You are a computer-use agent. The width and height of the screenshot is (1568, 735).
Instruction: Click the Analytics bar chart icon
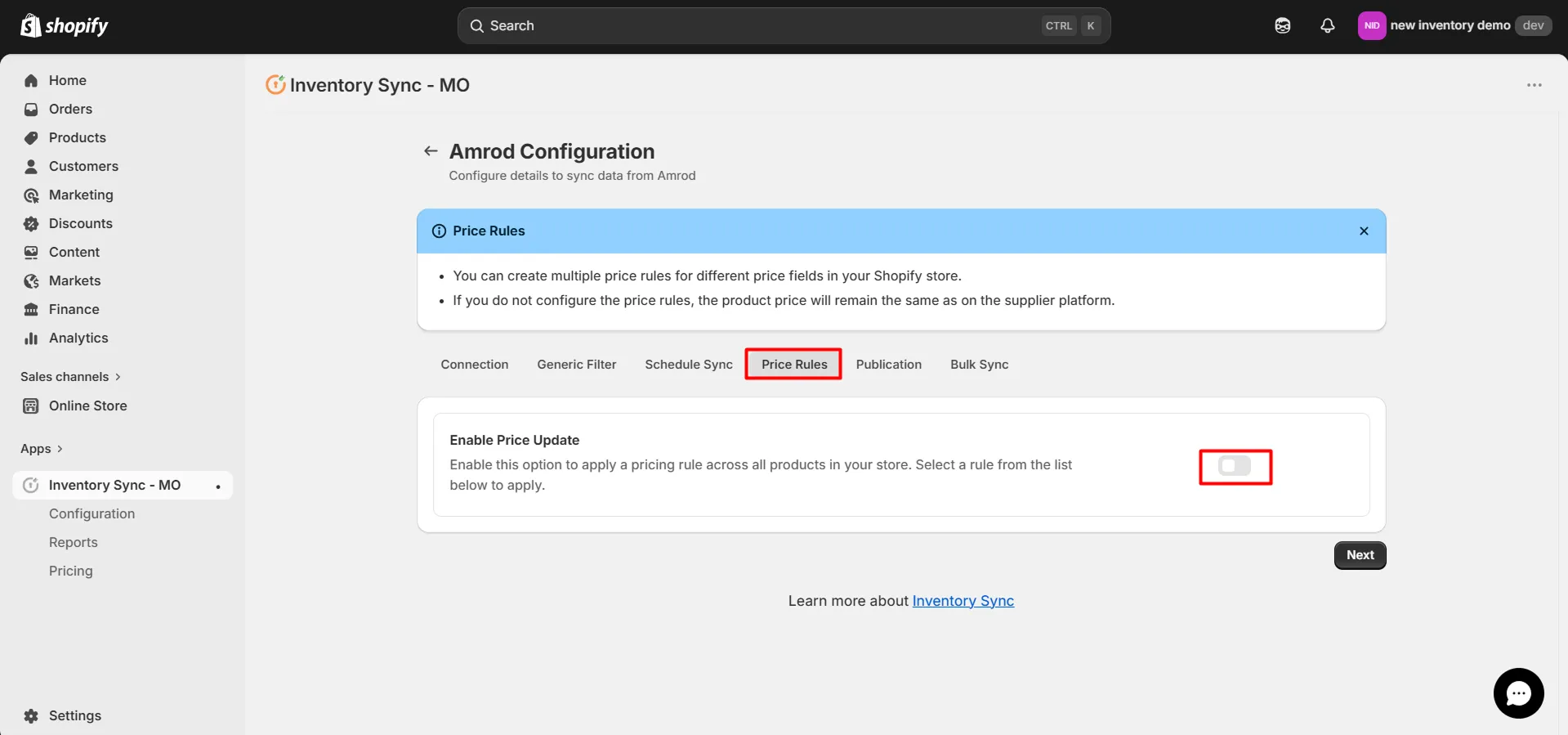tap(31, 338)
